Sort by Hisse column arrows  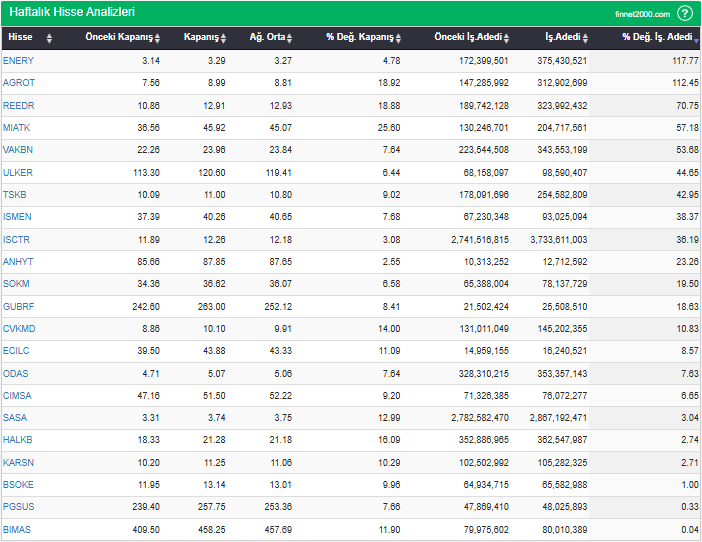click(x=49, y=38)
